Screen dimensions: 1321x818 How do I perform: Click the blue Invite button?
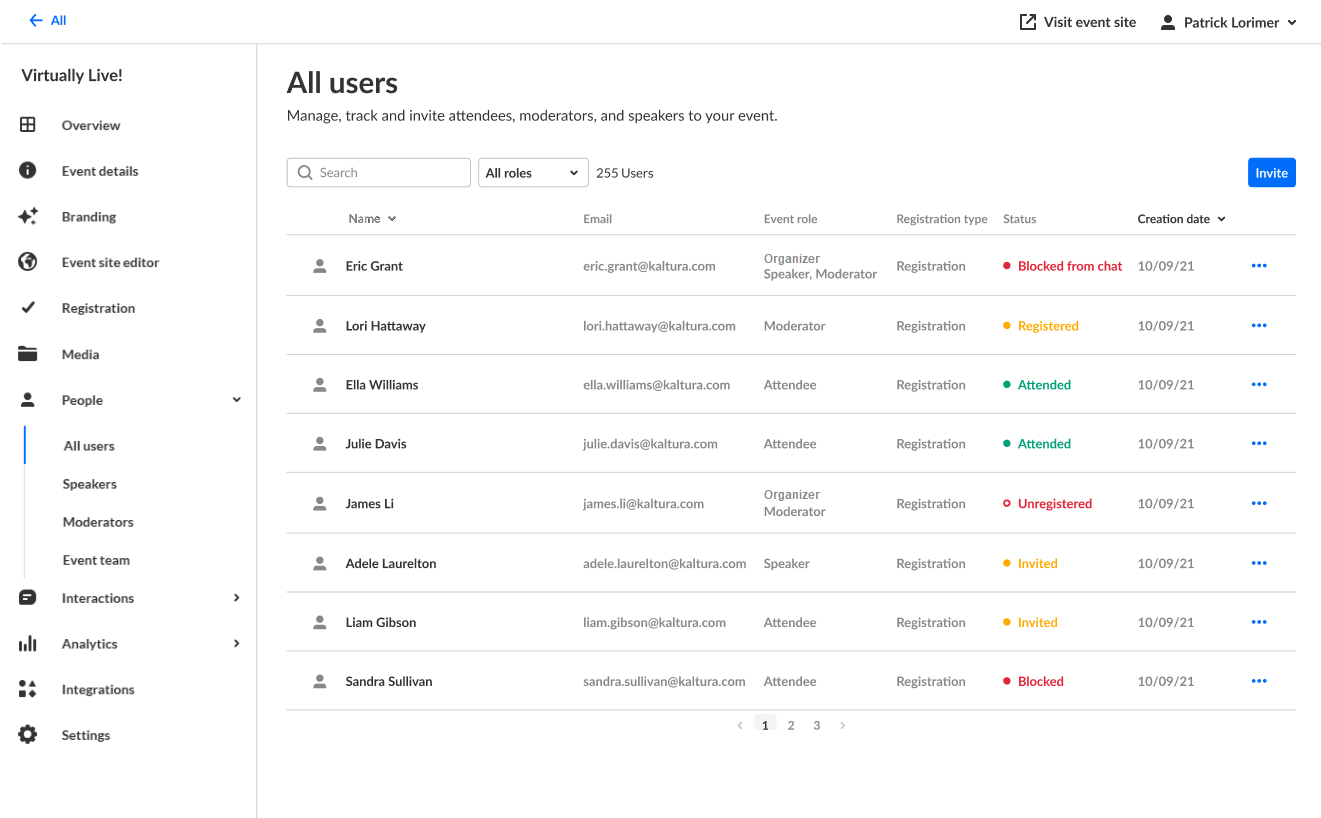[1271, 173]
